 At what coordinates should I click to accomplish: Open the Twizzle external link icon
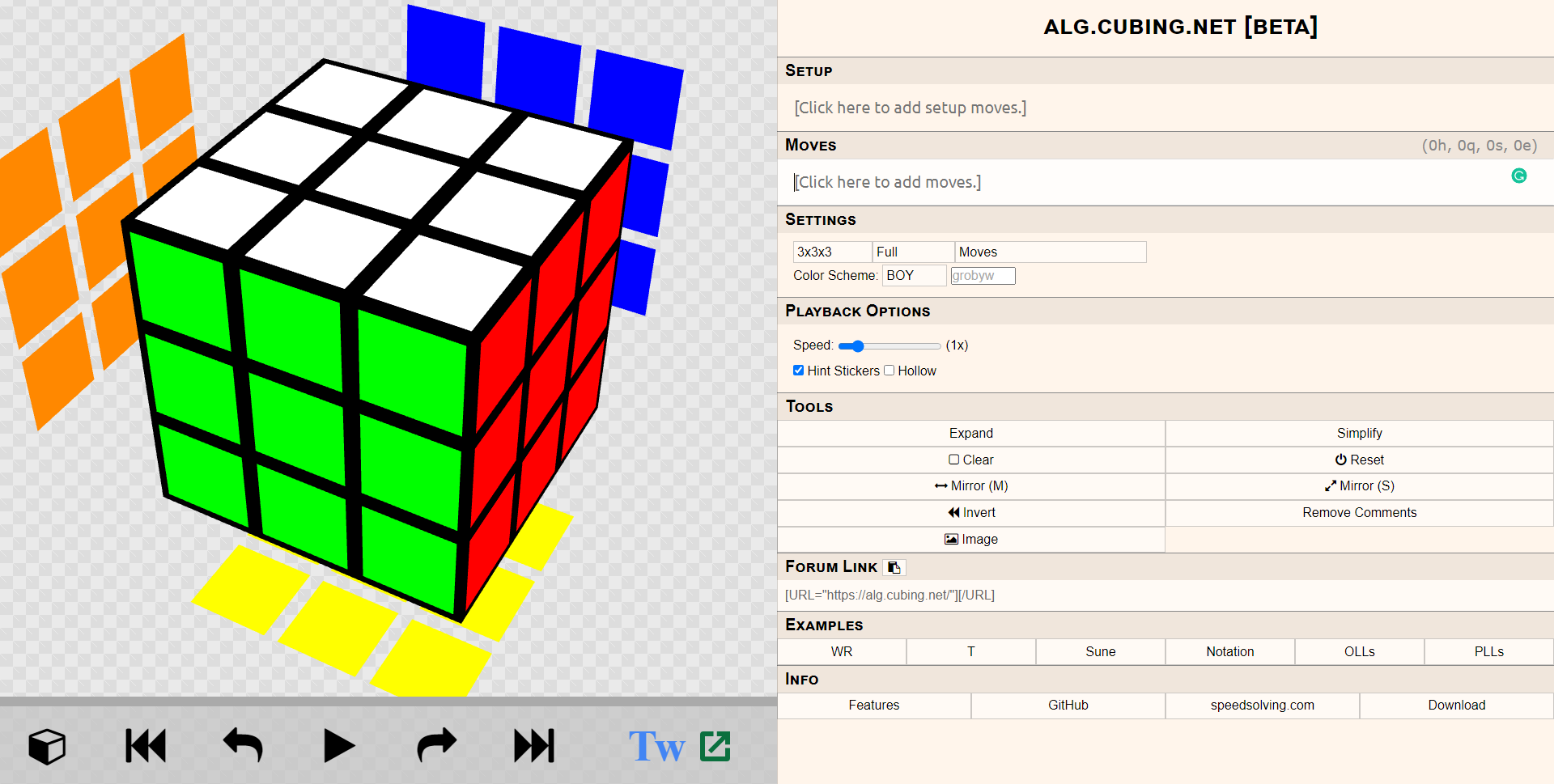click(x=715, y=746)
